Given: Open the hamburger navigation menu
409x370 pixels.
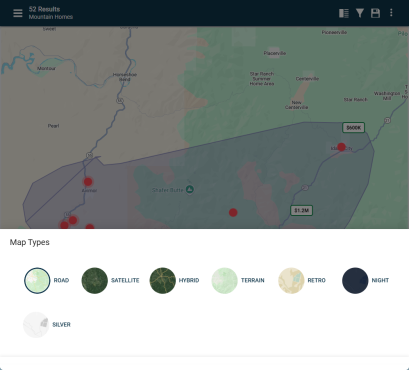Looking at the screenshot, I should pyautogui.click(x=18, y=13).
